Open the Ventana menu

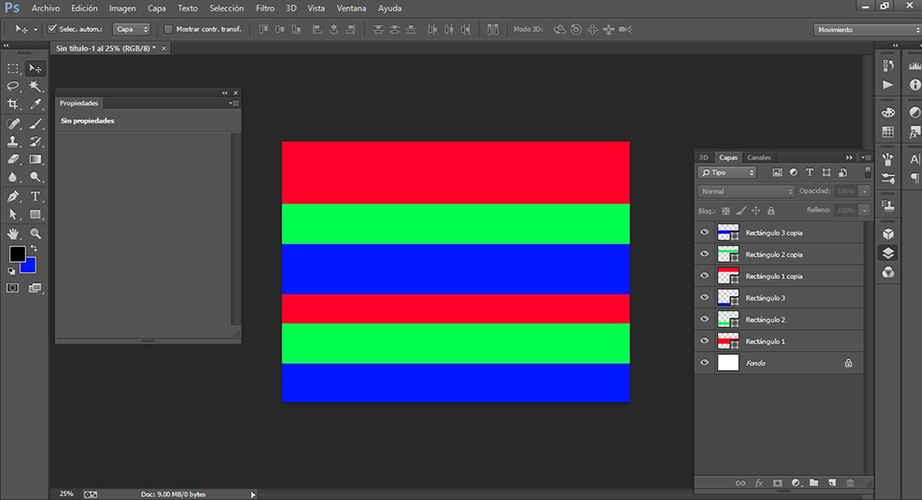352,8
